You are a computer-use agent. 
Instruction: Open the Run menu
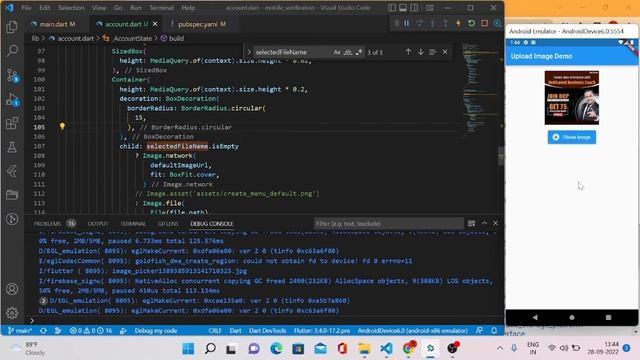[136, 8]
